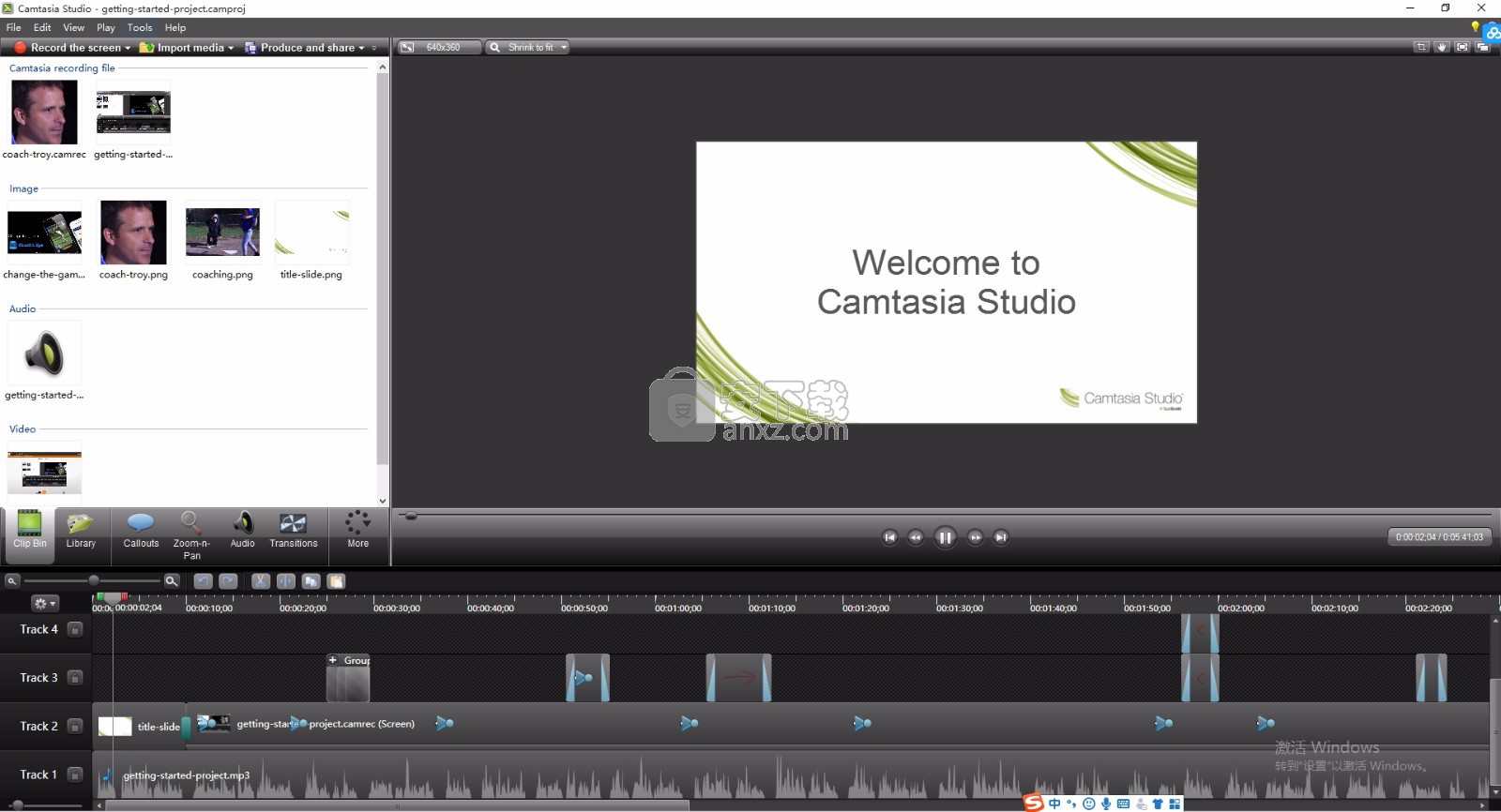The width and height of the screenshot is (1501, 812).
Task: Select coach-troy.png image thumbnail
Action: coord(133,232)
